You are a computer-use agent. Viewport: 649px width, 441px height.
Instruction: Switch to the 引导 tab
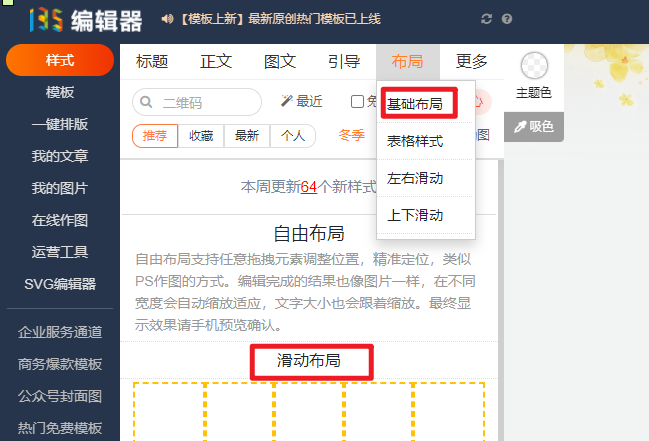344,61
